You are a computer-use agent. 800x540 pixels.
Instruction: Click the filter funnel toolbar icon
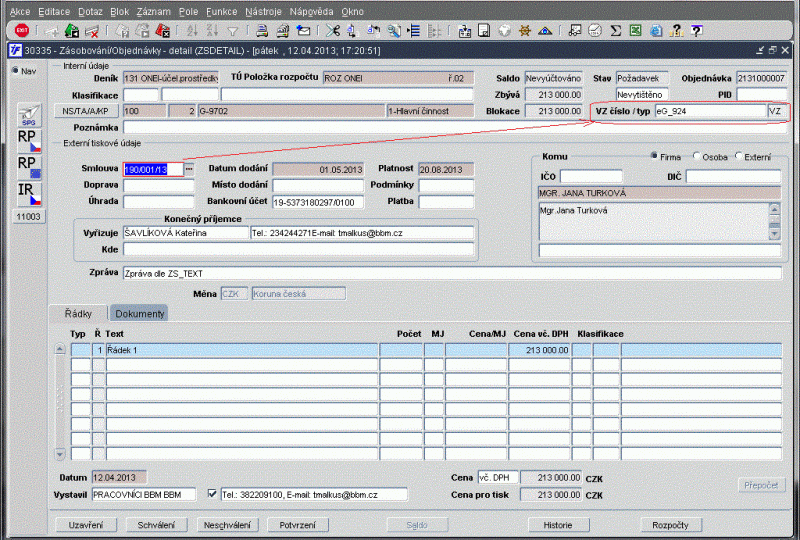click(x=232, y=30)
